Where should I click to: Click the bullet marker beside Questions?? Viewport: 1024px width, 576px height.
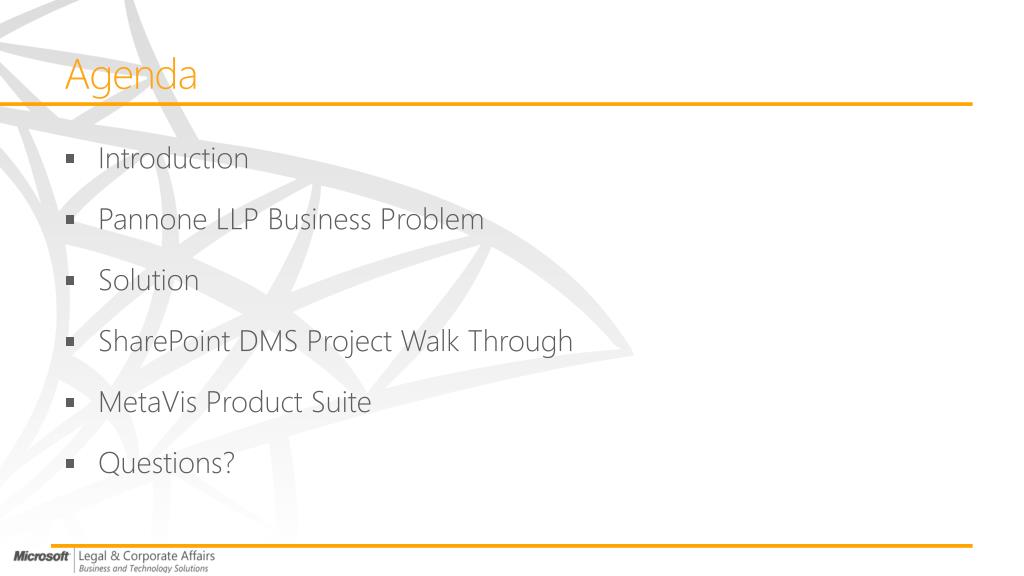pos(70,464)
